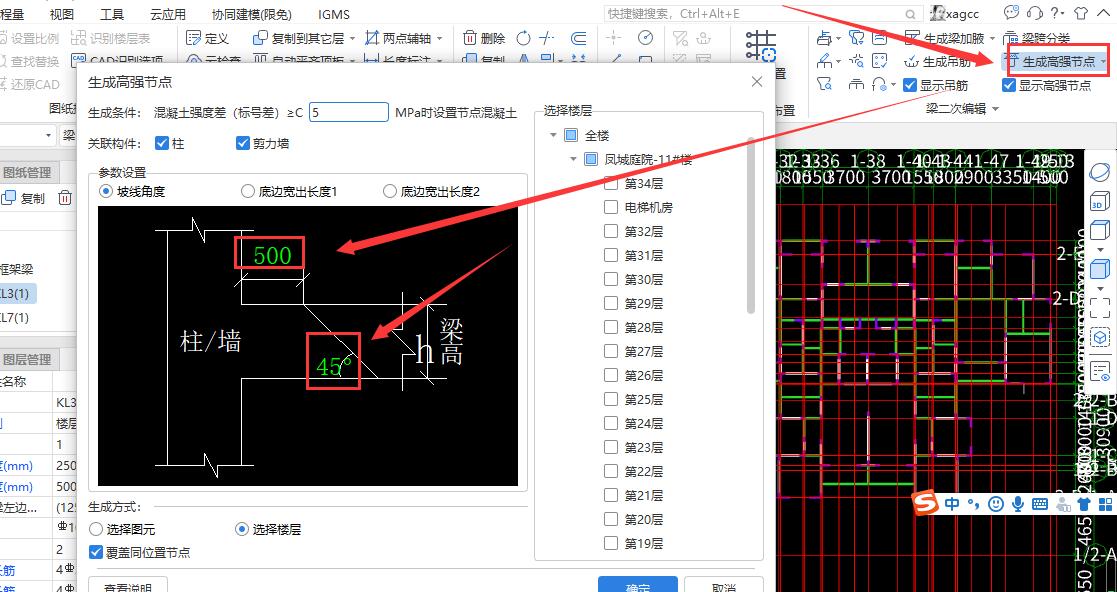The height and width of the screenshot is (592, 1117).
Task: Toggle the 剪力墙 checkbox
Action: (x=242, y=143)
